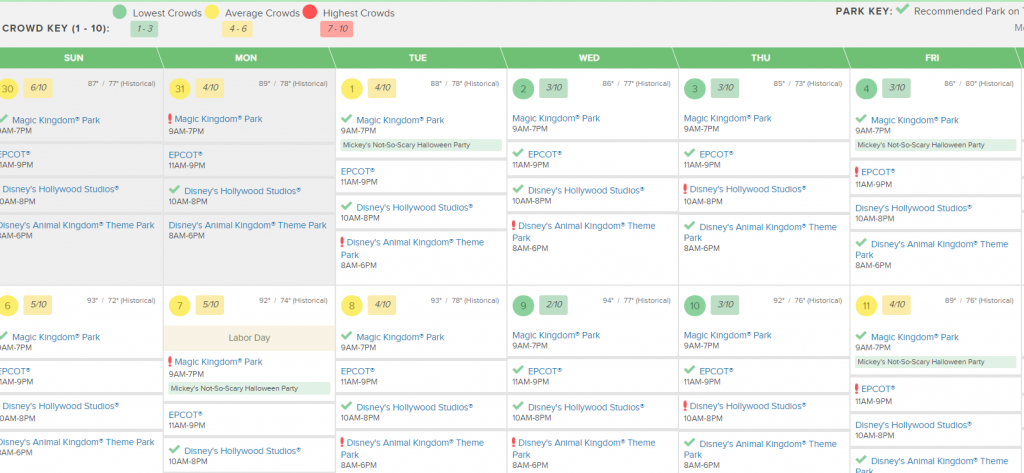Select the SUN column header
The height and width of the screenshot is (473, 1024).
[74, 58]
